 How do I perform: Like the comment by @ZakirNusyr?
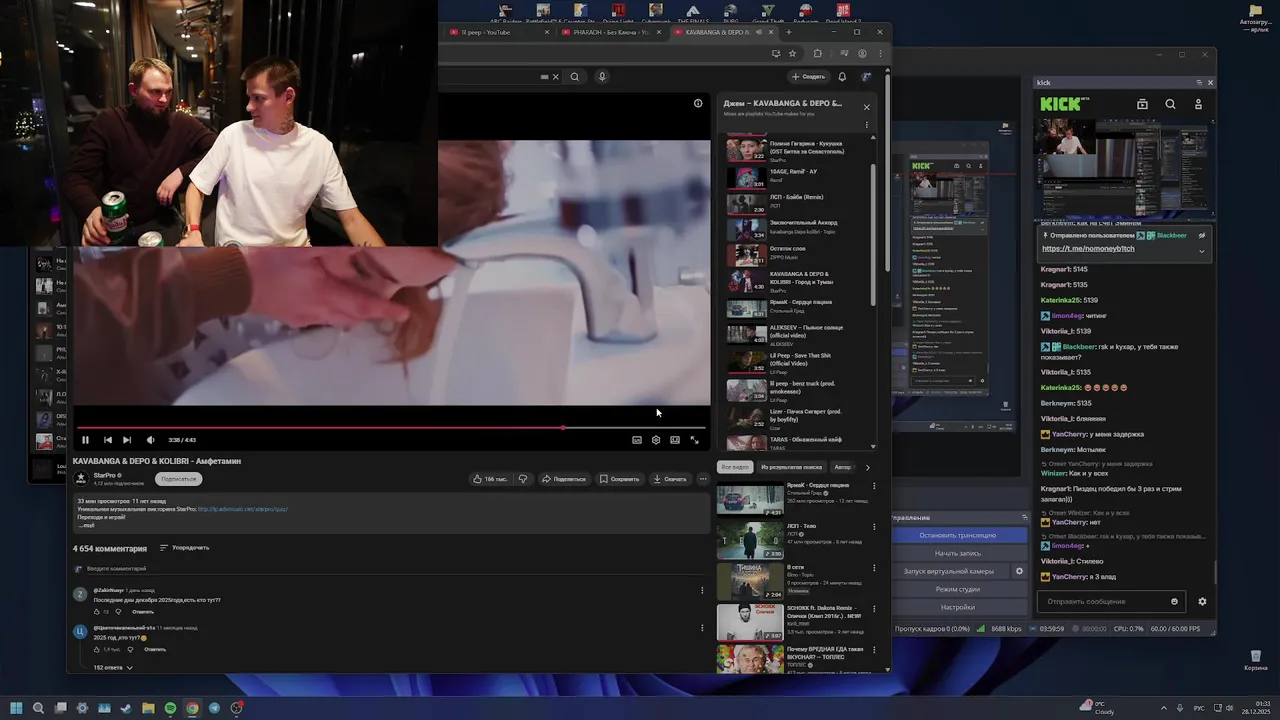97,612
